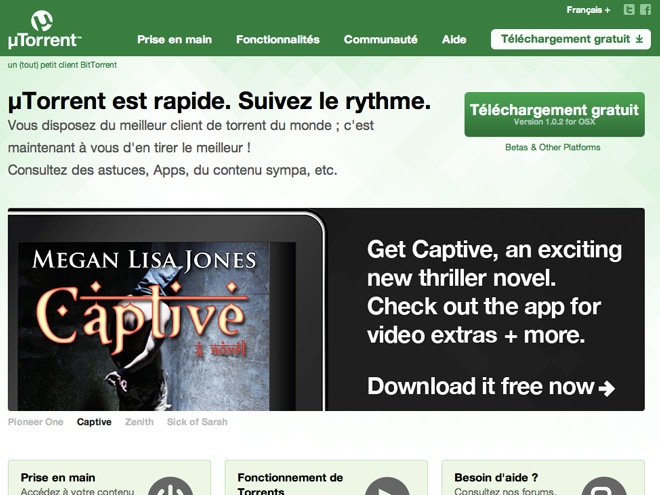Click the green Téléchargement gratuit Version 1.0.2 button

[x=554, y=114]
